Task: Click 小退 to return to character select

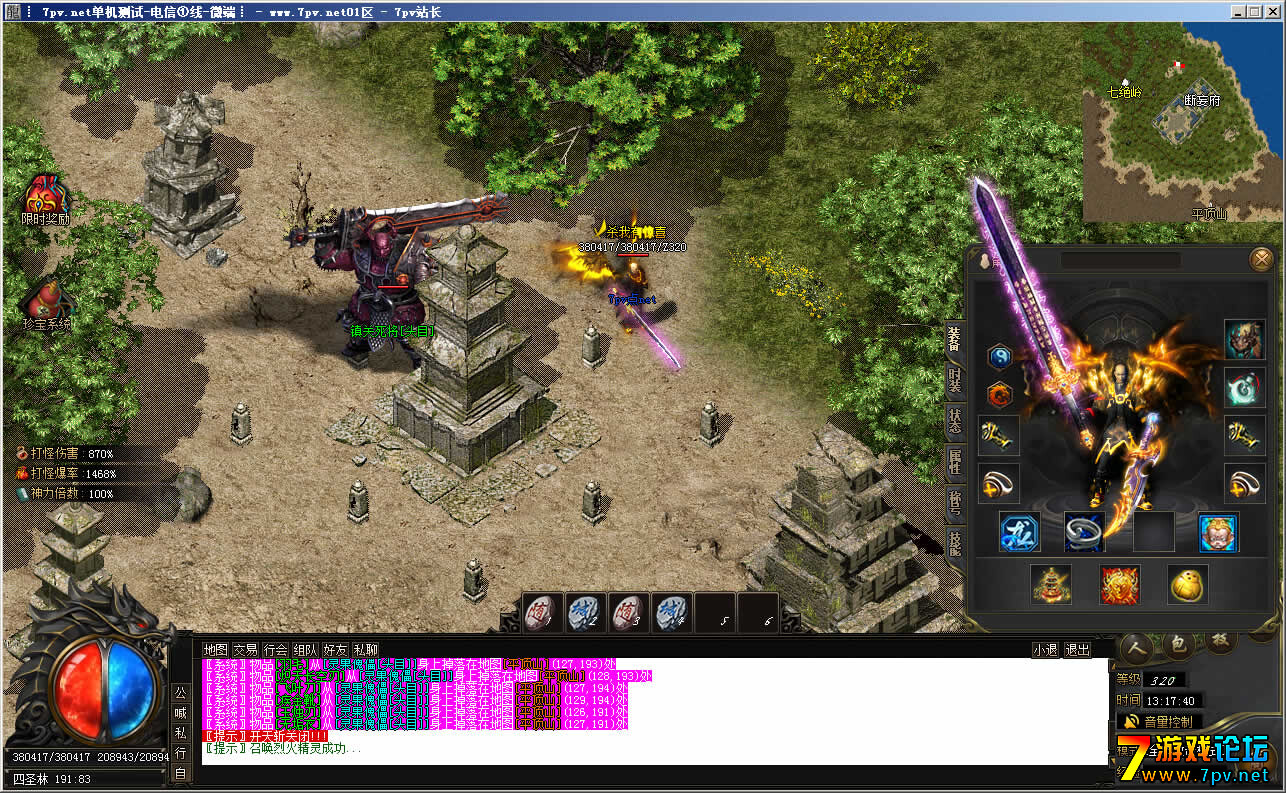Action: click(1046, 649)
